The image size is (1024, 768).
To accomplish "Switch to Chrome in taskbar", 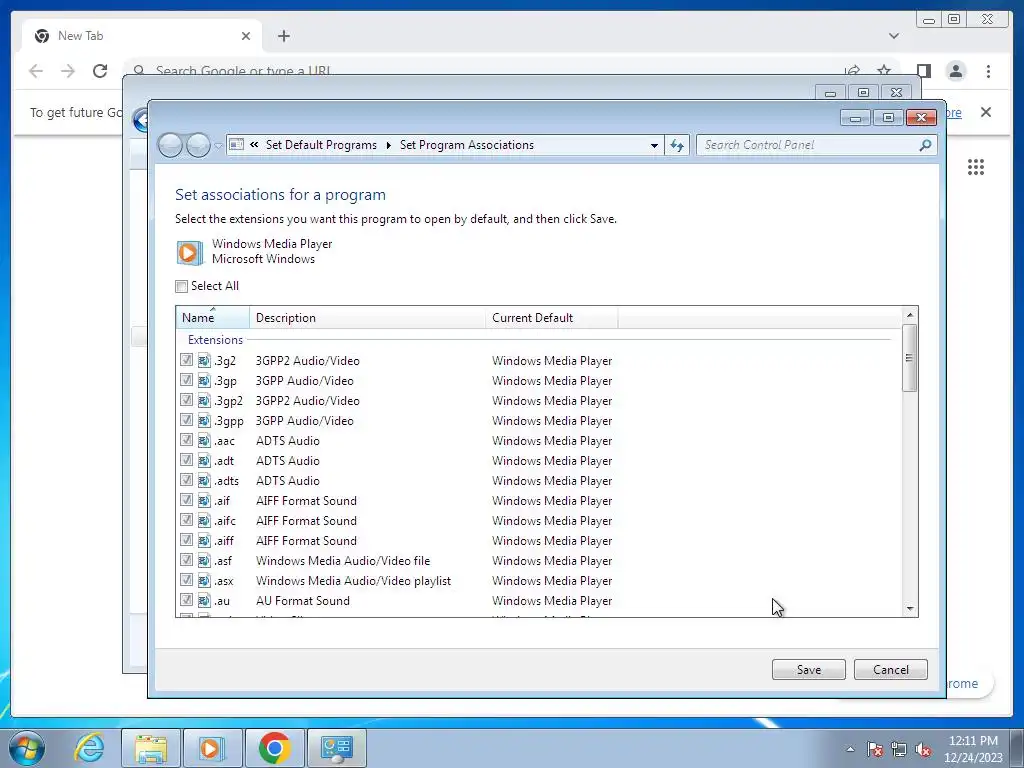I will tap(274, 748).
